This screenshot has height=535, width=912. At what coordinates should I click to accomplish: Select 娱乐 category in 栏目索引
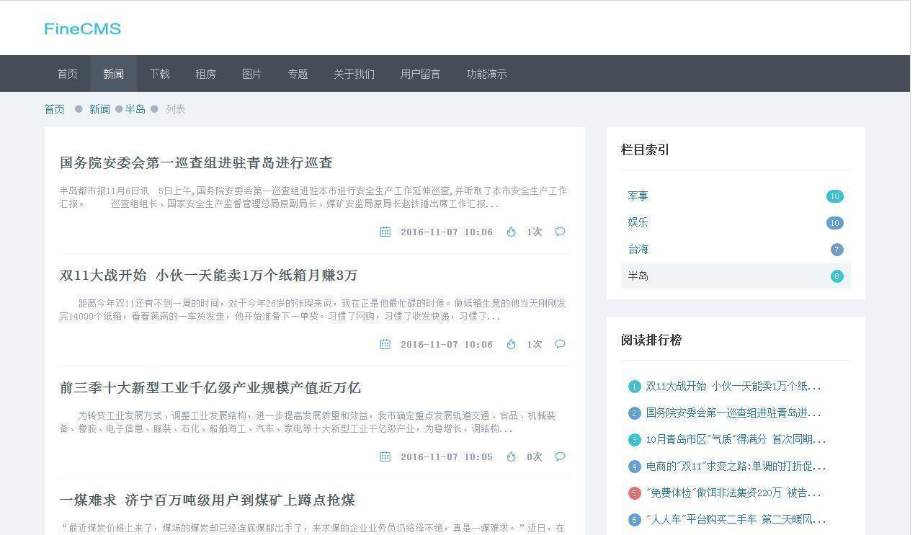click(638, 222)
